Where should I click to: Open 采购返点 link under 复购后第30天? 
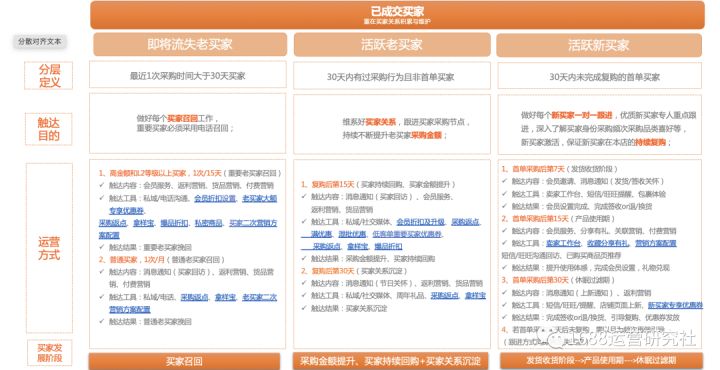pyautogui.click(x=444, y=296)
